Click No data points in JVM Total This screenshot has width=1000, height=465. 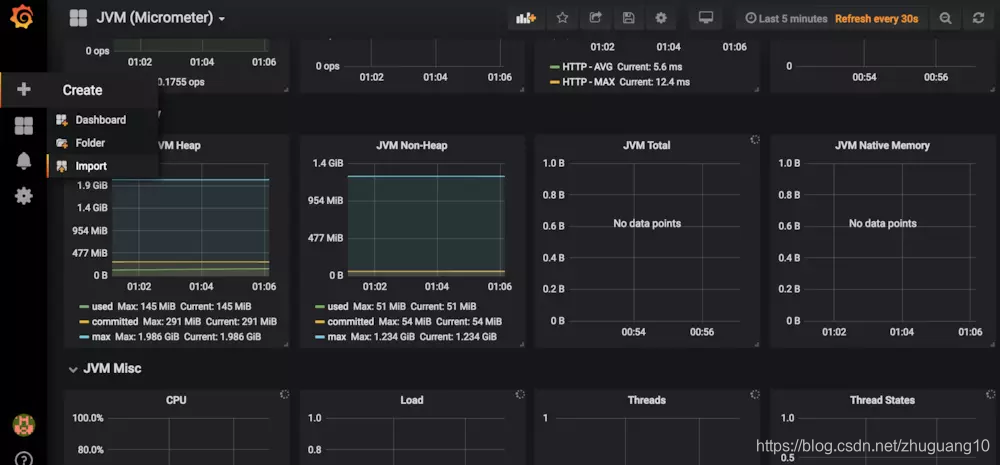(x=647, y=223)
